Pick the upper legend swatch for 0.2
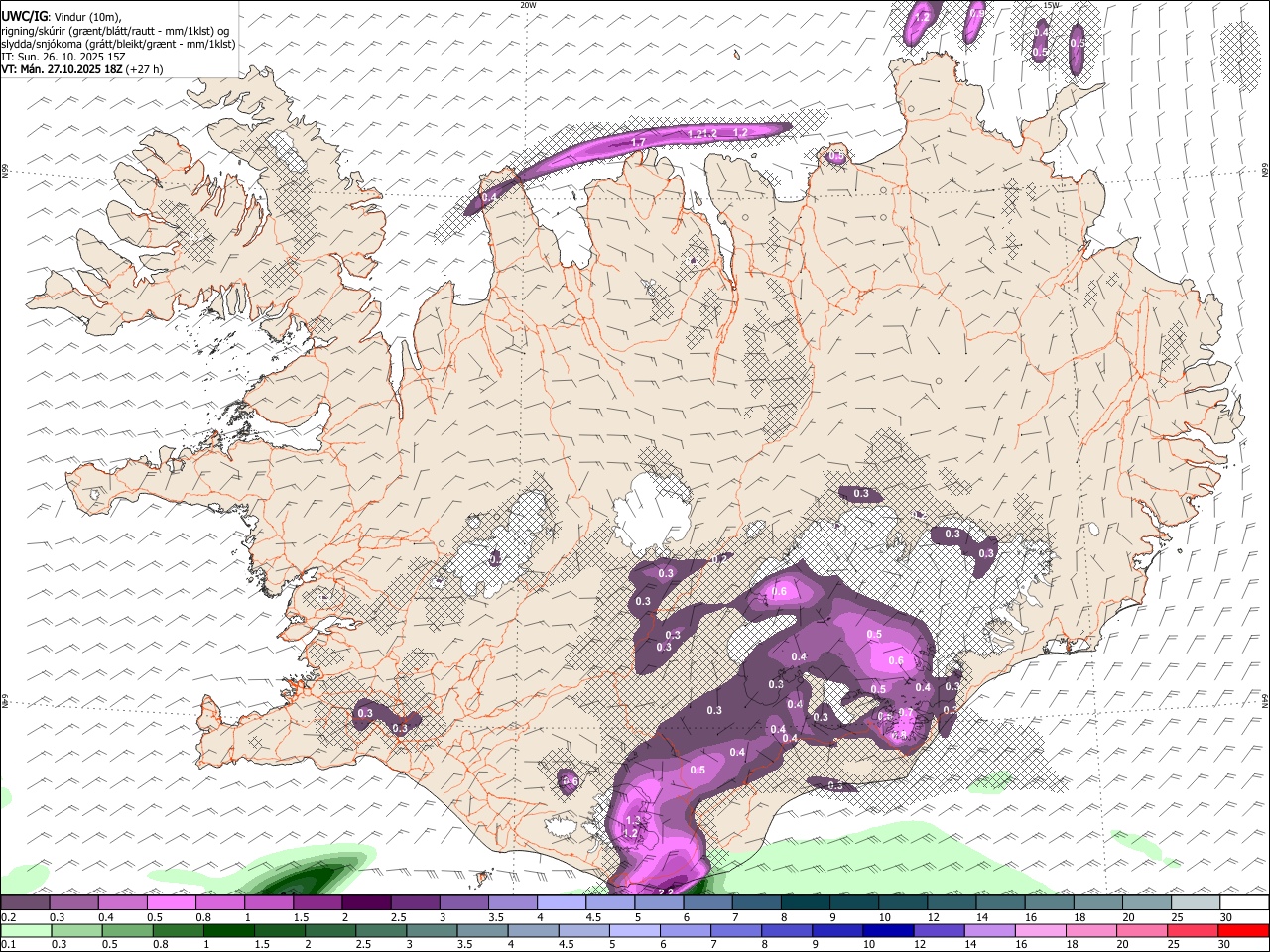The width and height of the screenshot is (1270, 952). coord(25,903)
